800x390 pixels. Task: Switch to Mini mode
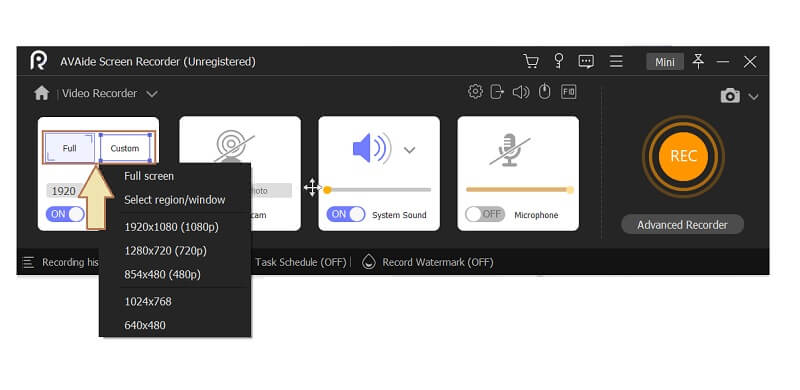point(665,62)
